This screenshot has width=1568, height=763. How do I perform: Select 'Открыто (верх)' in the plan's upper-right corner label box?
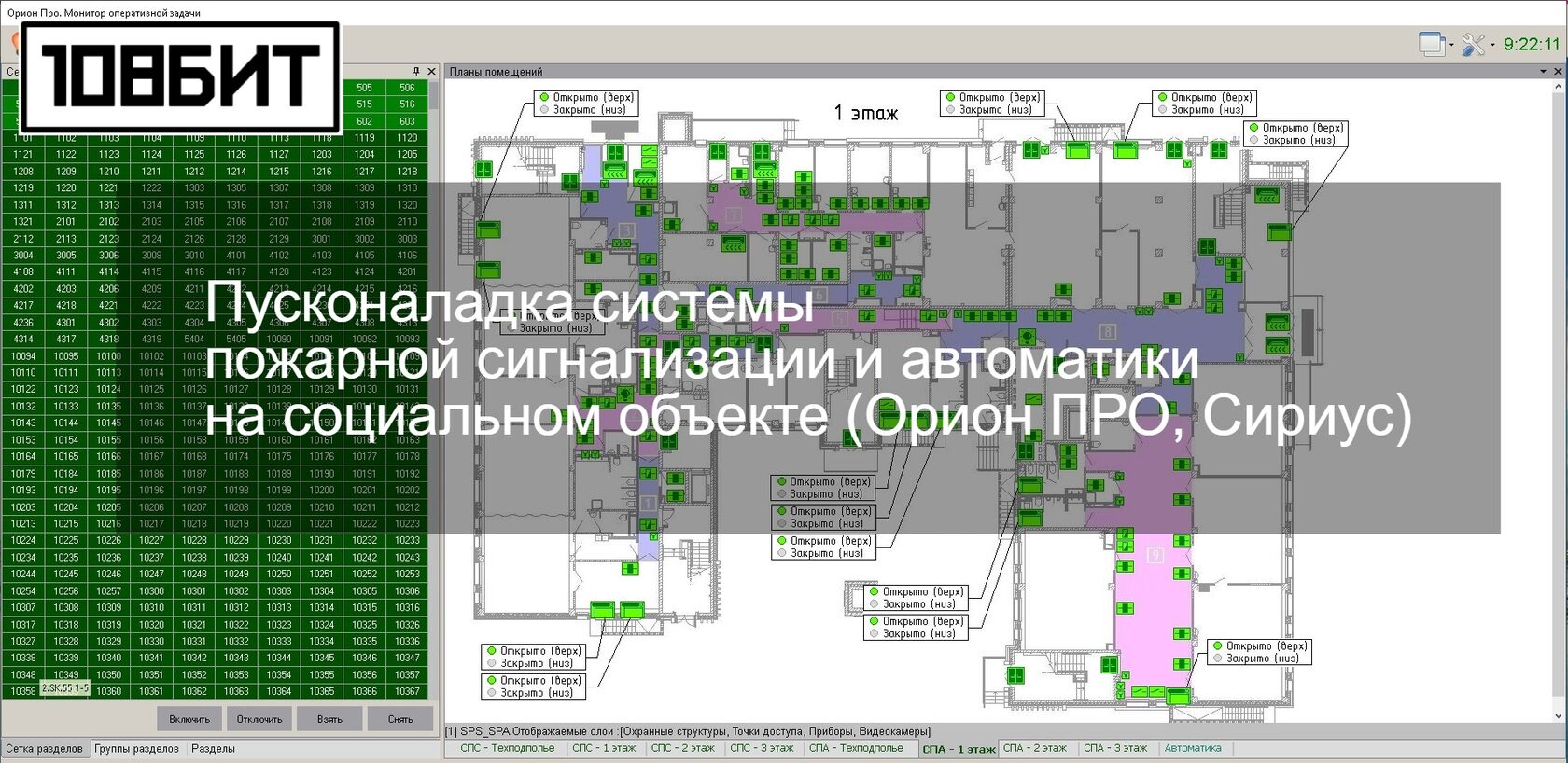1303,128
